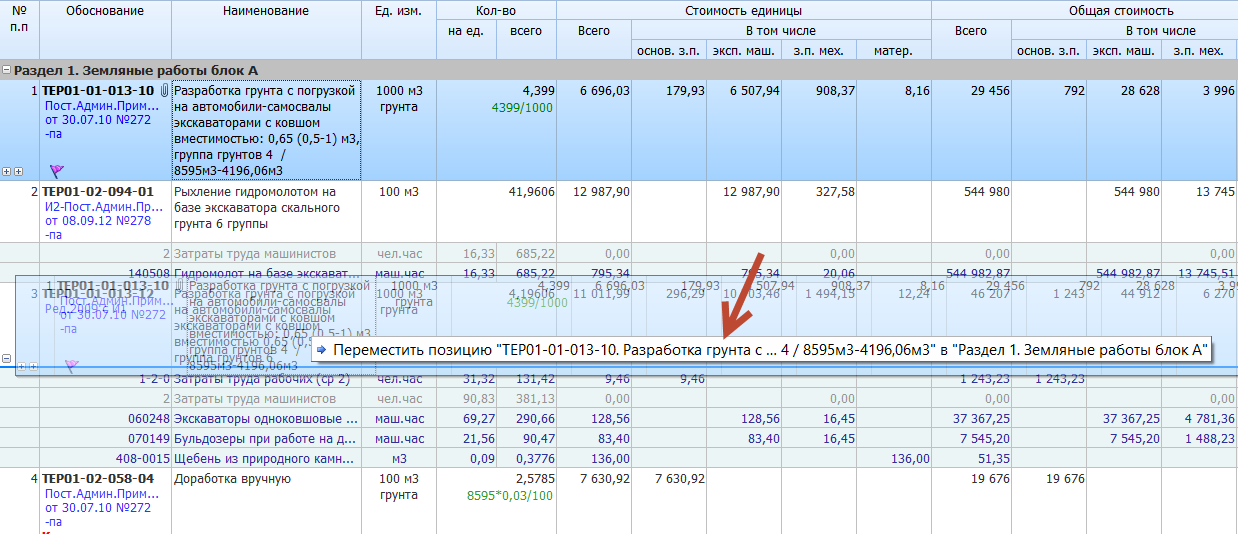1238x534 pixels.
Task: Select resource Щебень из природного камн...
Action: tap(264, 459)
